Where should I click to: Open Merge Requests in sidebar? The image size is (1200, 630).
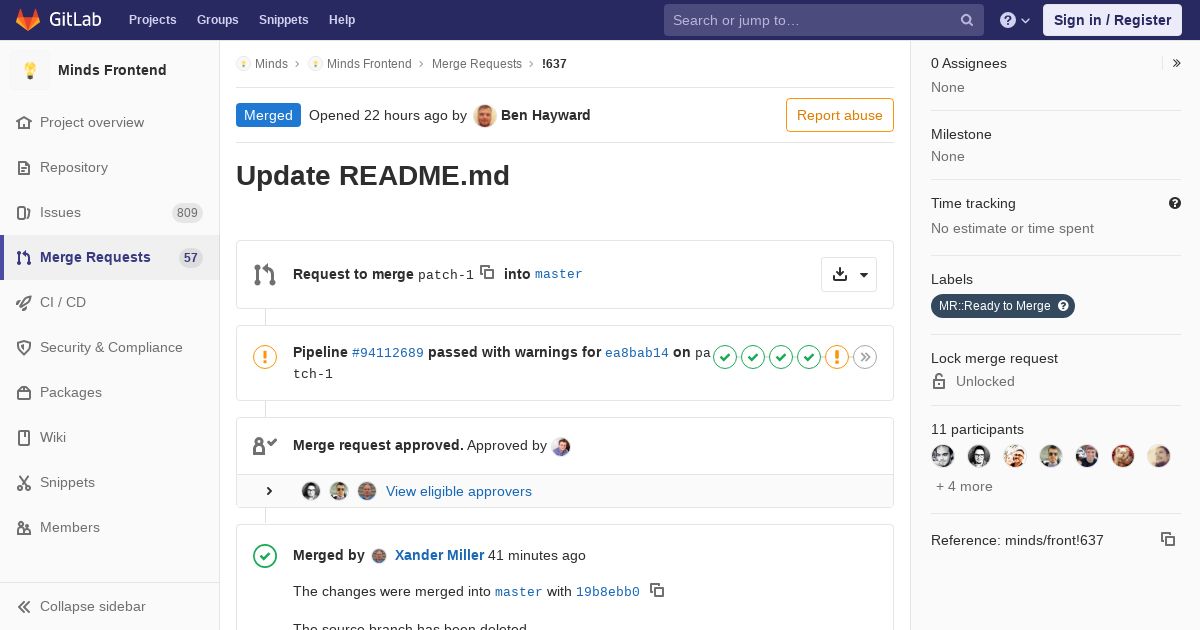click(109, 257)
